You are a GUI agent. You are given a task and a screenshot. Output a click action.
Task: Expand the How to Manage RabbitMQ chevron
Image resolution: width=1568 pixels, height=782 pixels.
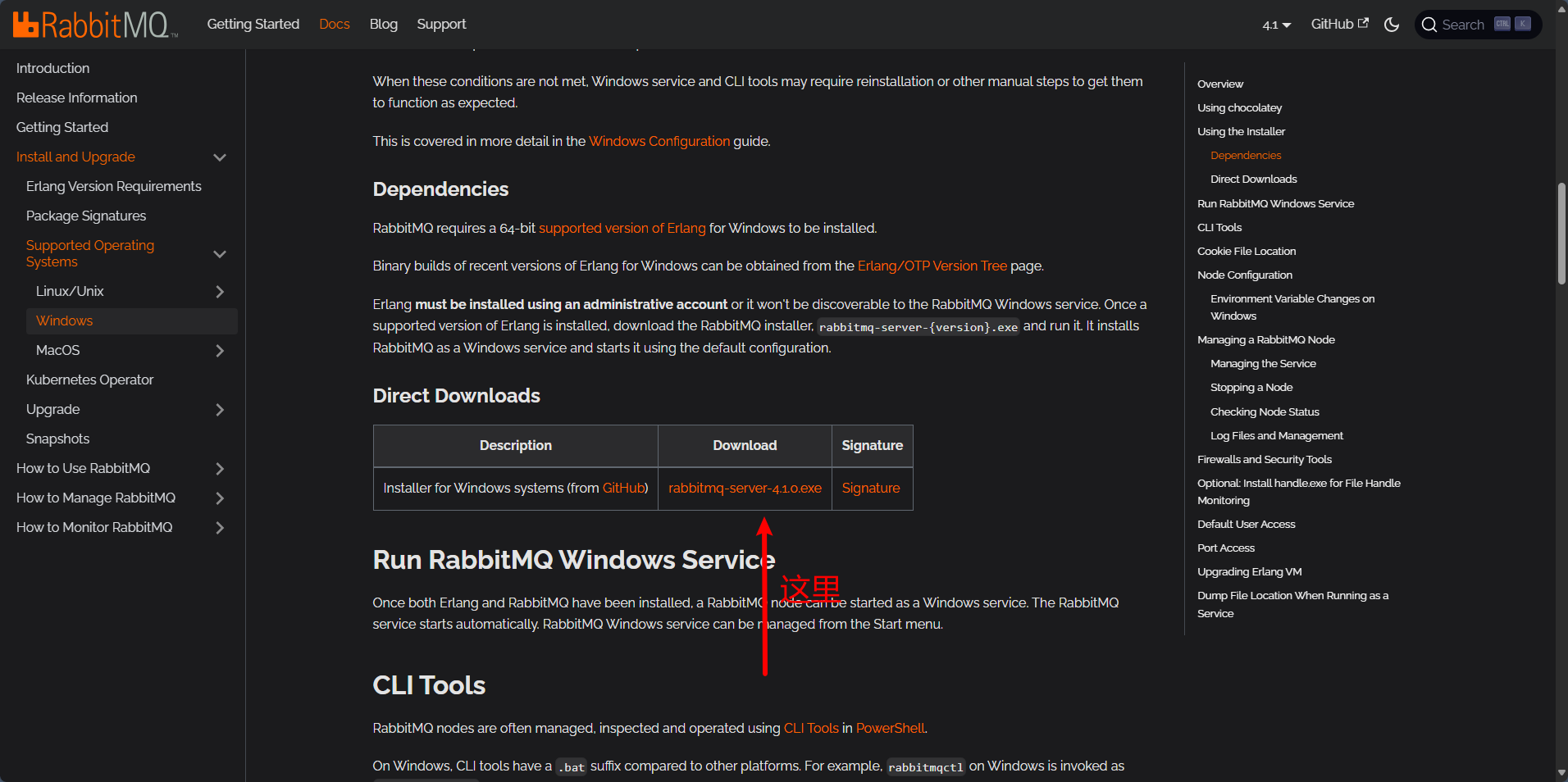(220, 498)
